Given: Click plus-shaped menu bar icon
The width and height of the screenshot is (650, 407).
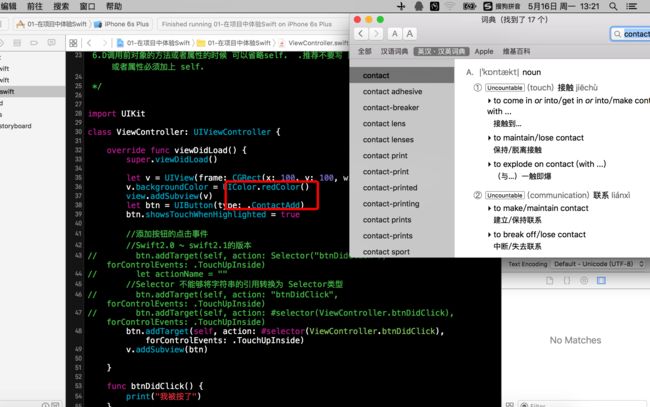Looking at the screenshot, I should click(401, 6).
